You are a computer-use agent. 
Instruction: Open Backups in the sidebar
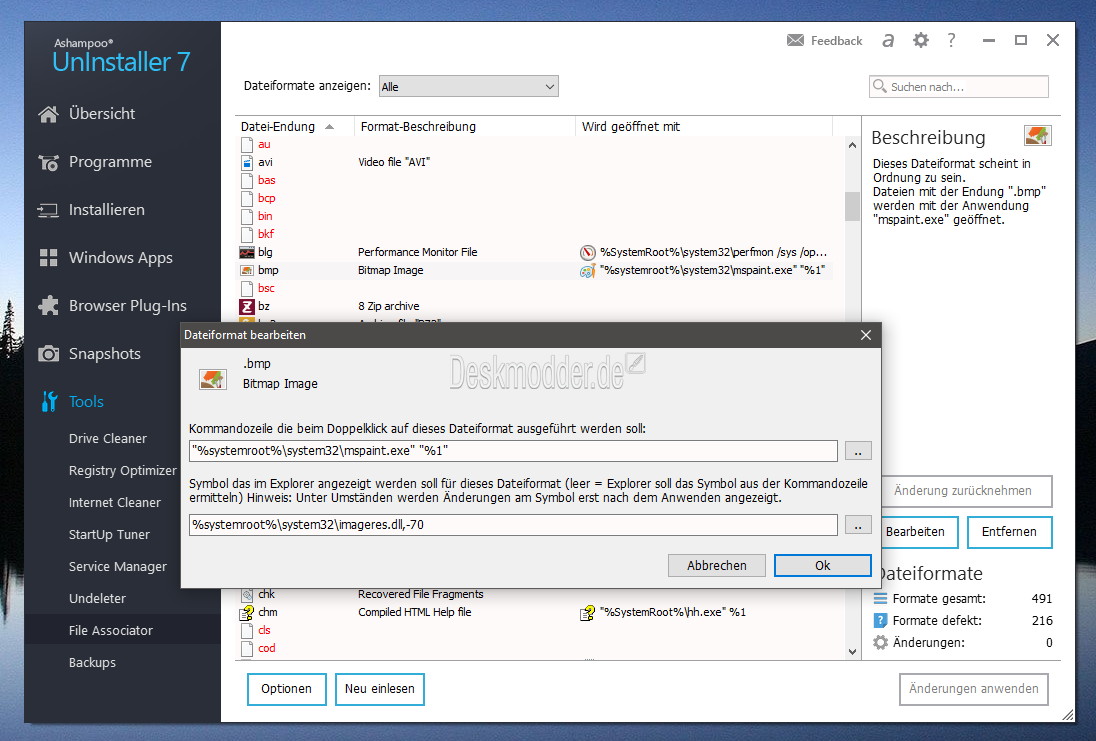coord(92,663)
